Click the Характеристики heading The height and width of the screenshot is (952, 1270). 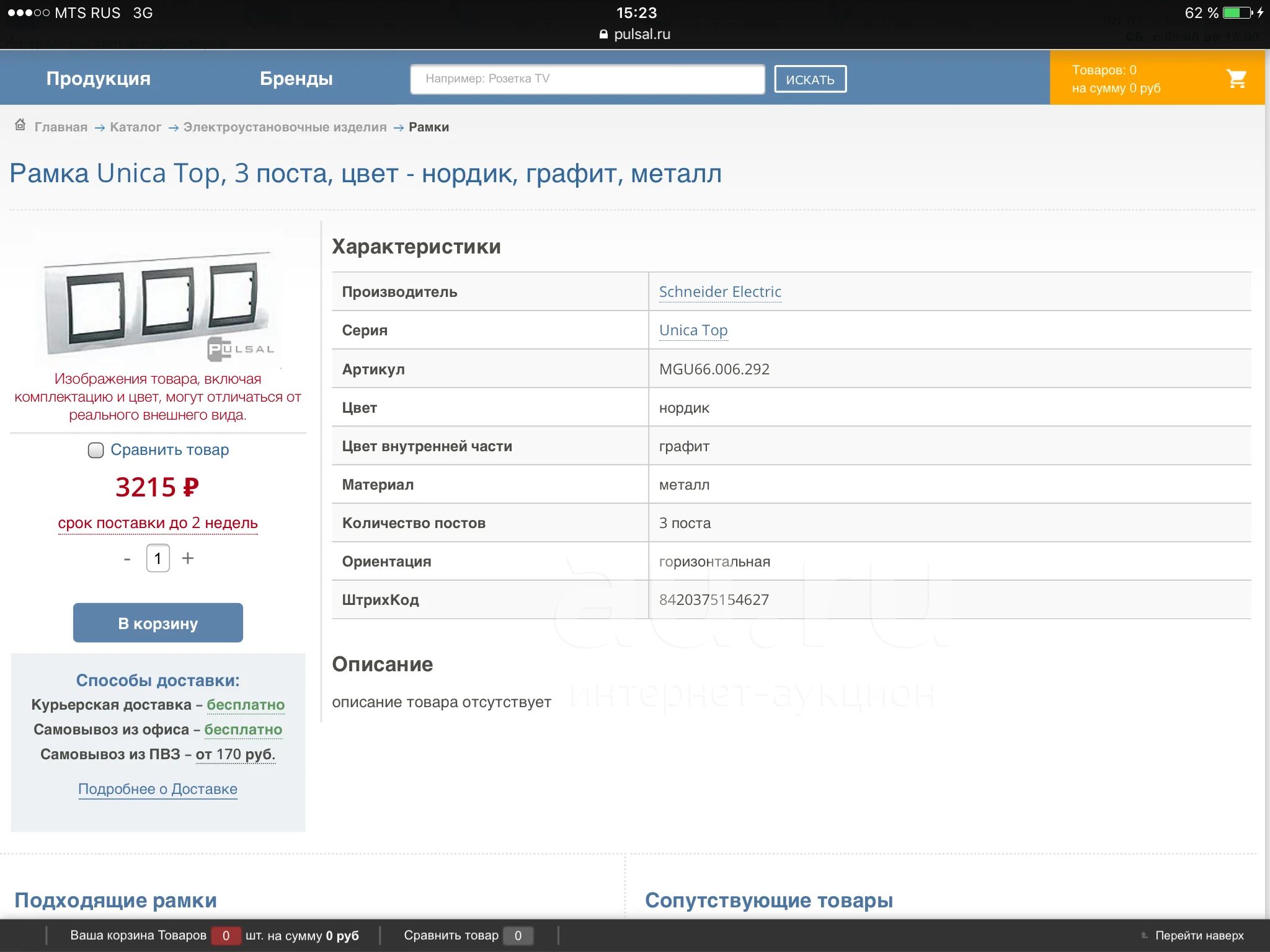click(x=416, y=247)
